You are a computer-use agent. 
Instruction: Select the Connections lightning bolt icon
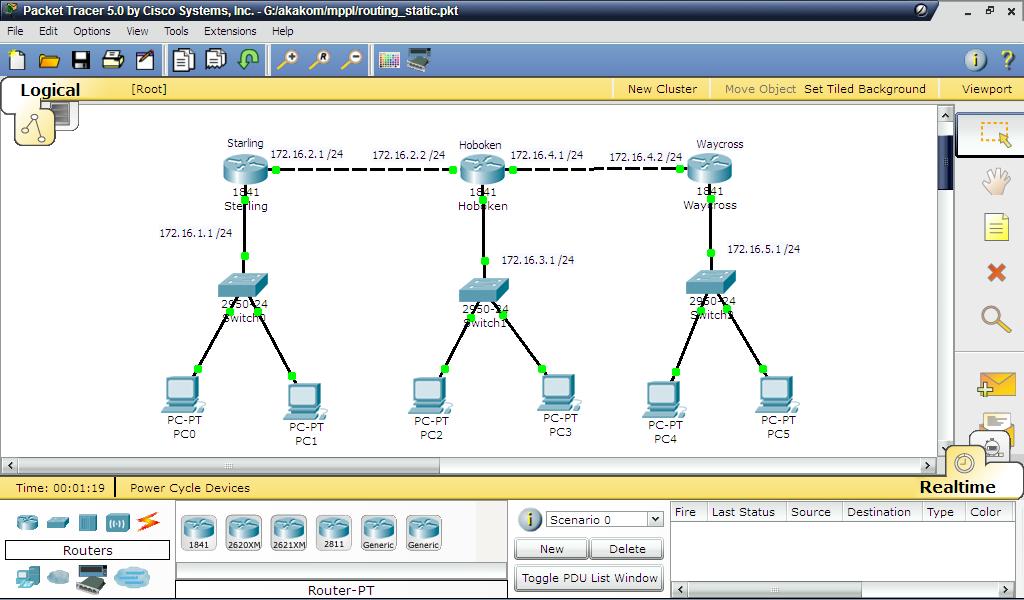click(148, 522)
